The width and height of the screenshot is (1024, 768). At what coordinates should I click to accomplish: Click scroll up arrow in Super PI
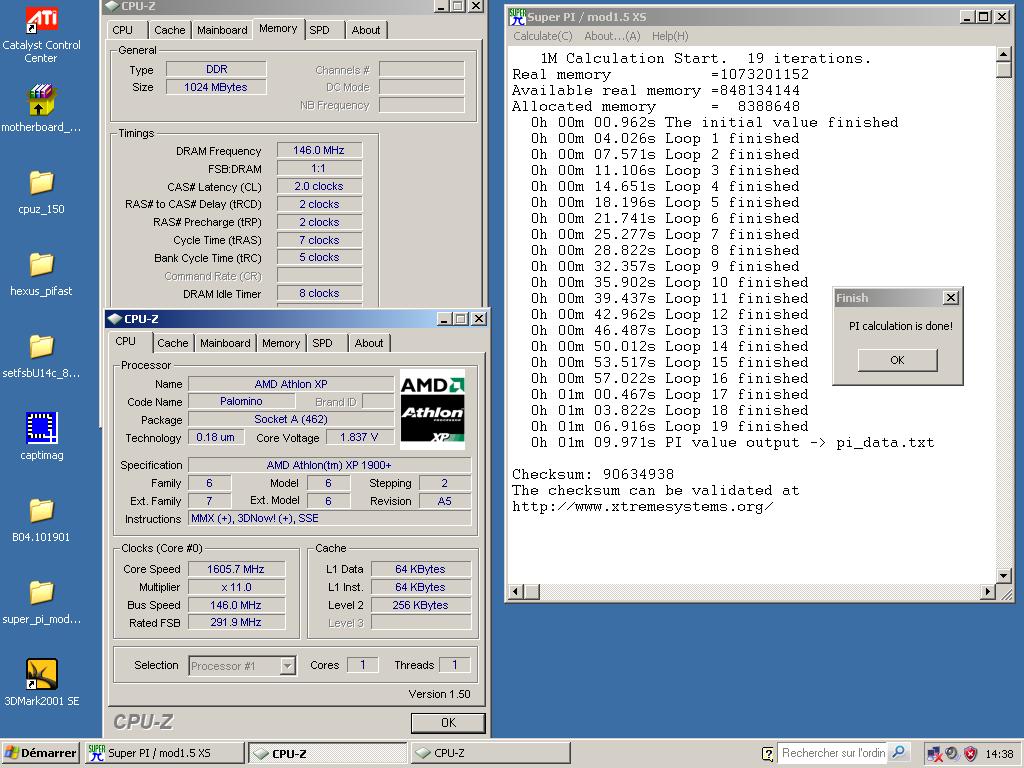[x=1004, y=54]
